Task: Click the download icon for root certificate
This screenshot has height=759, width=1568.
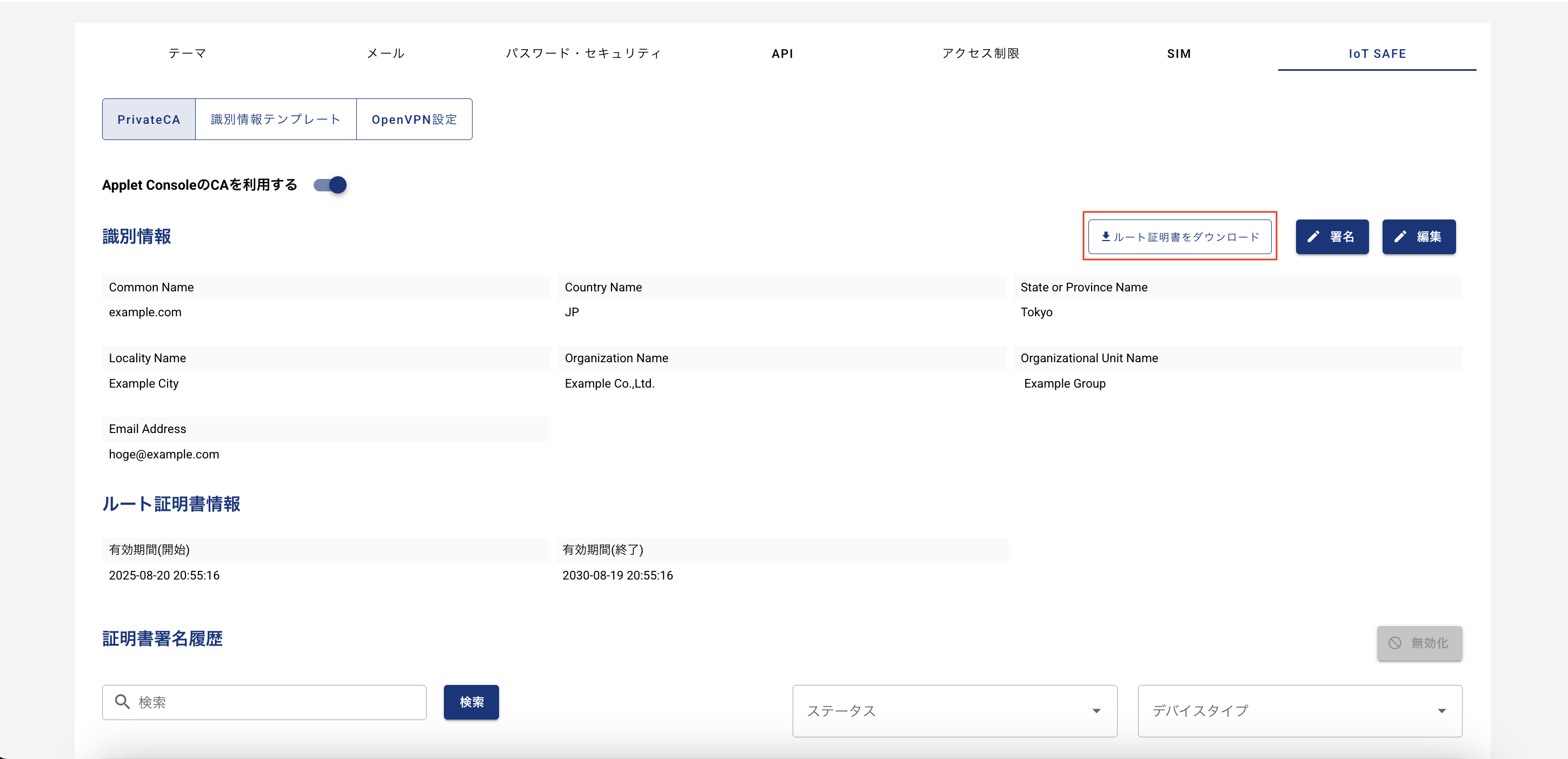Action: point(1105,236)
